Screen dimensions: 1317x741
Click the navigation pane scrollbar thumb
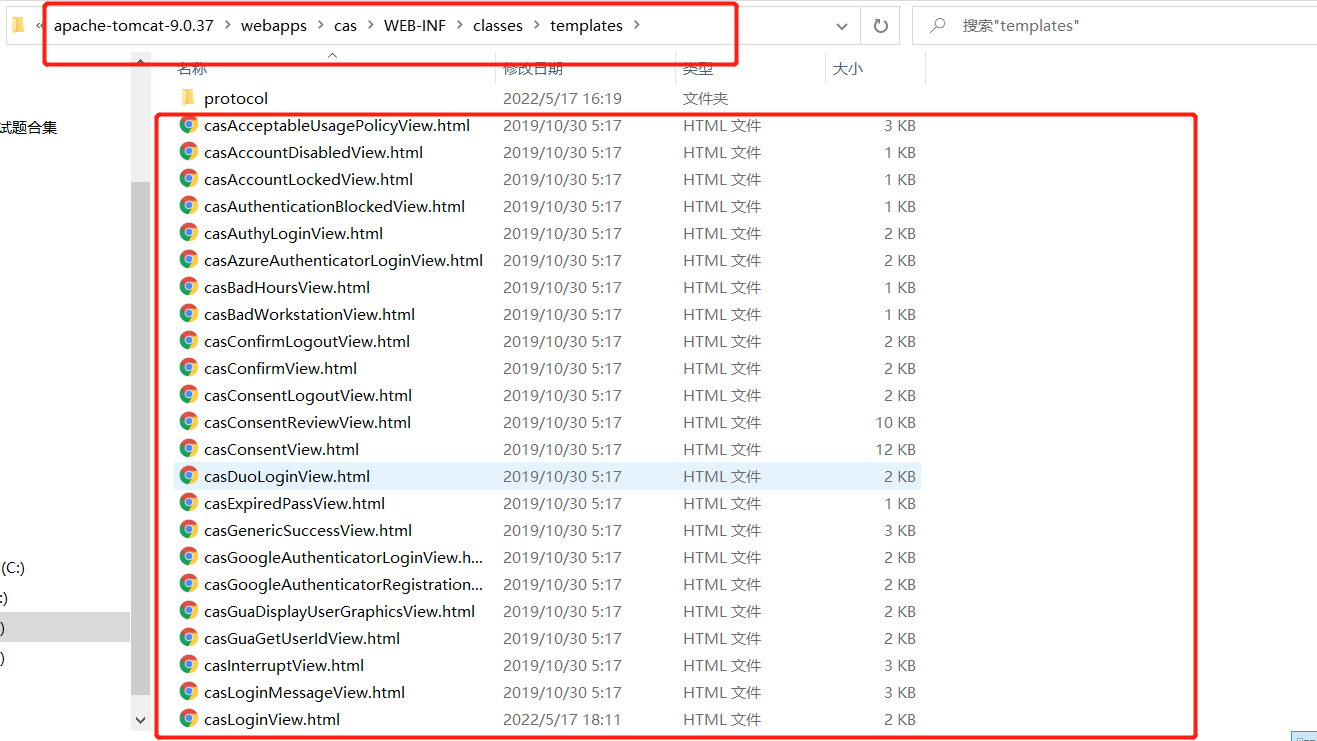140,440
